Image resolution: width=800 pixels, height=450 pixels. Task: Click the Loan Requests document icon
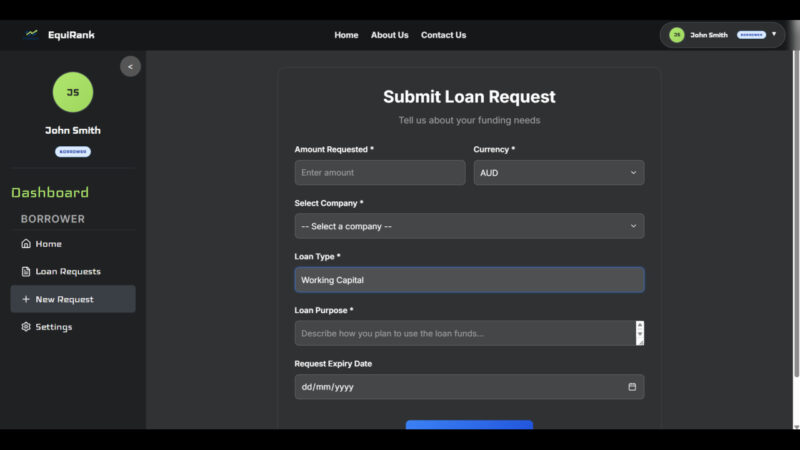pos(26,271)
